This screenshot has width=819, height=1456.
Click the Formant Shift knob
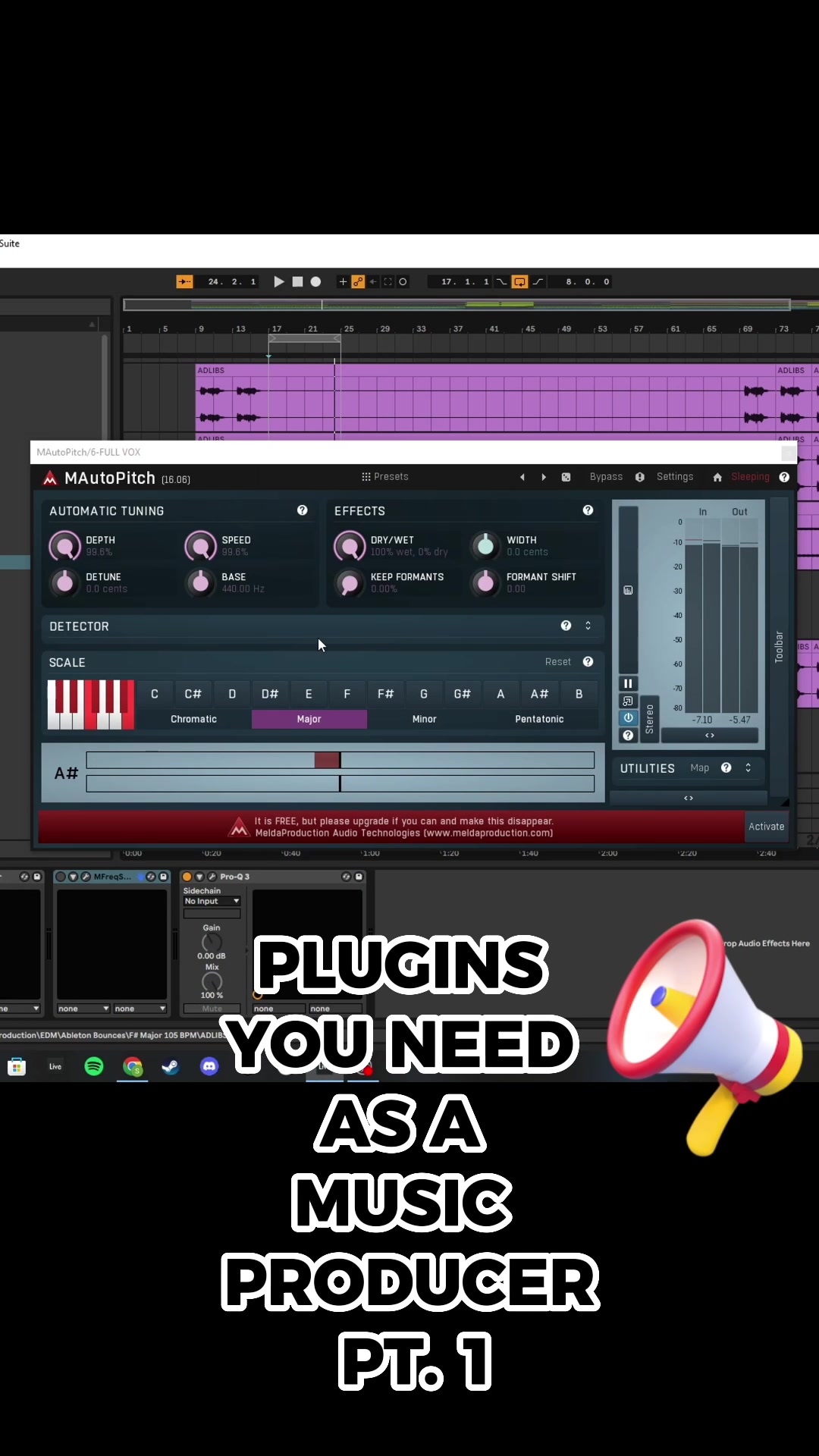click(x=485, y=582)
